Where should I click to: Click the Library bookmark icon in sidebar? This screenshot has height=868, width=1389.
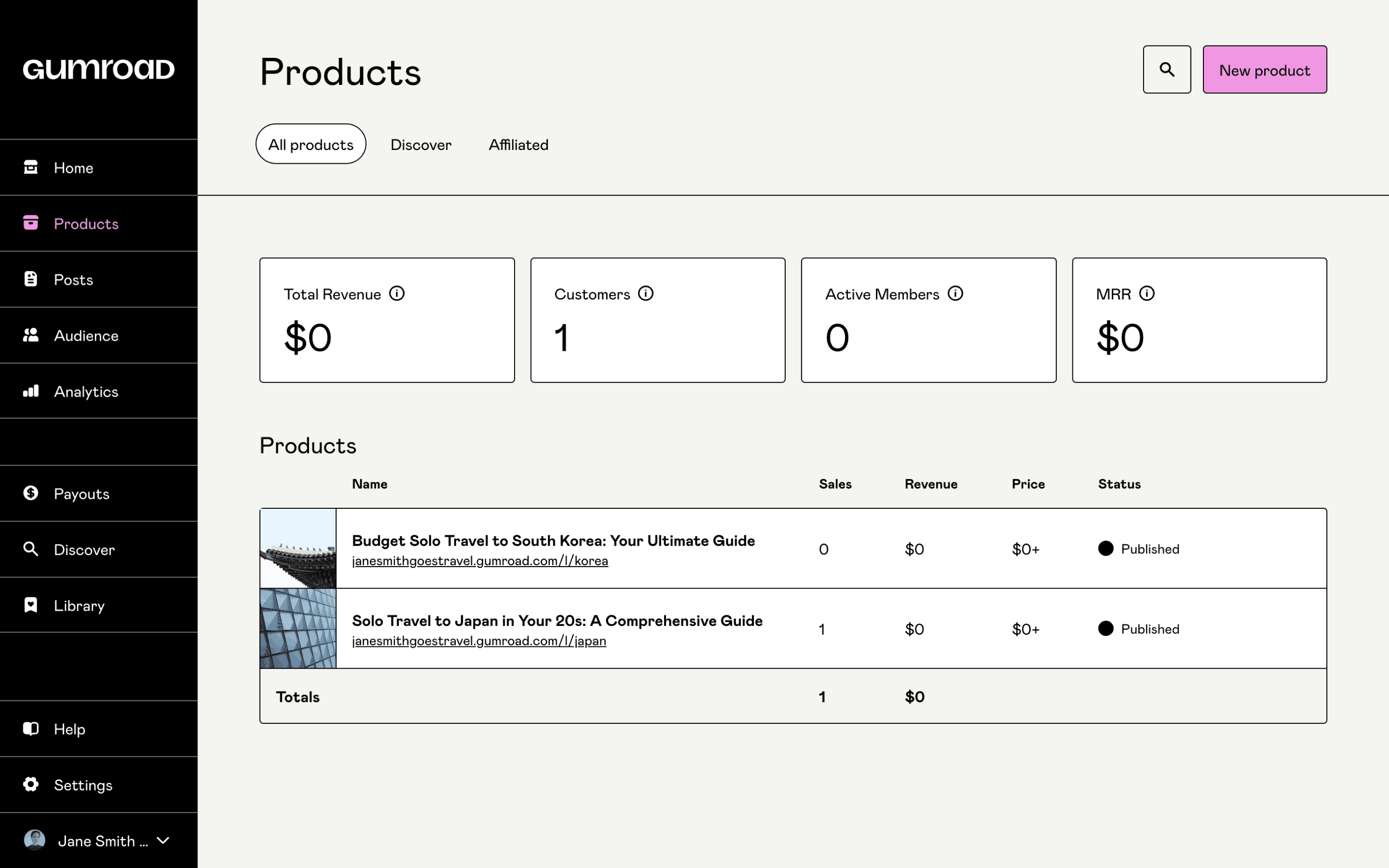click(30, 605)
